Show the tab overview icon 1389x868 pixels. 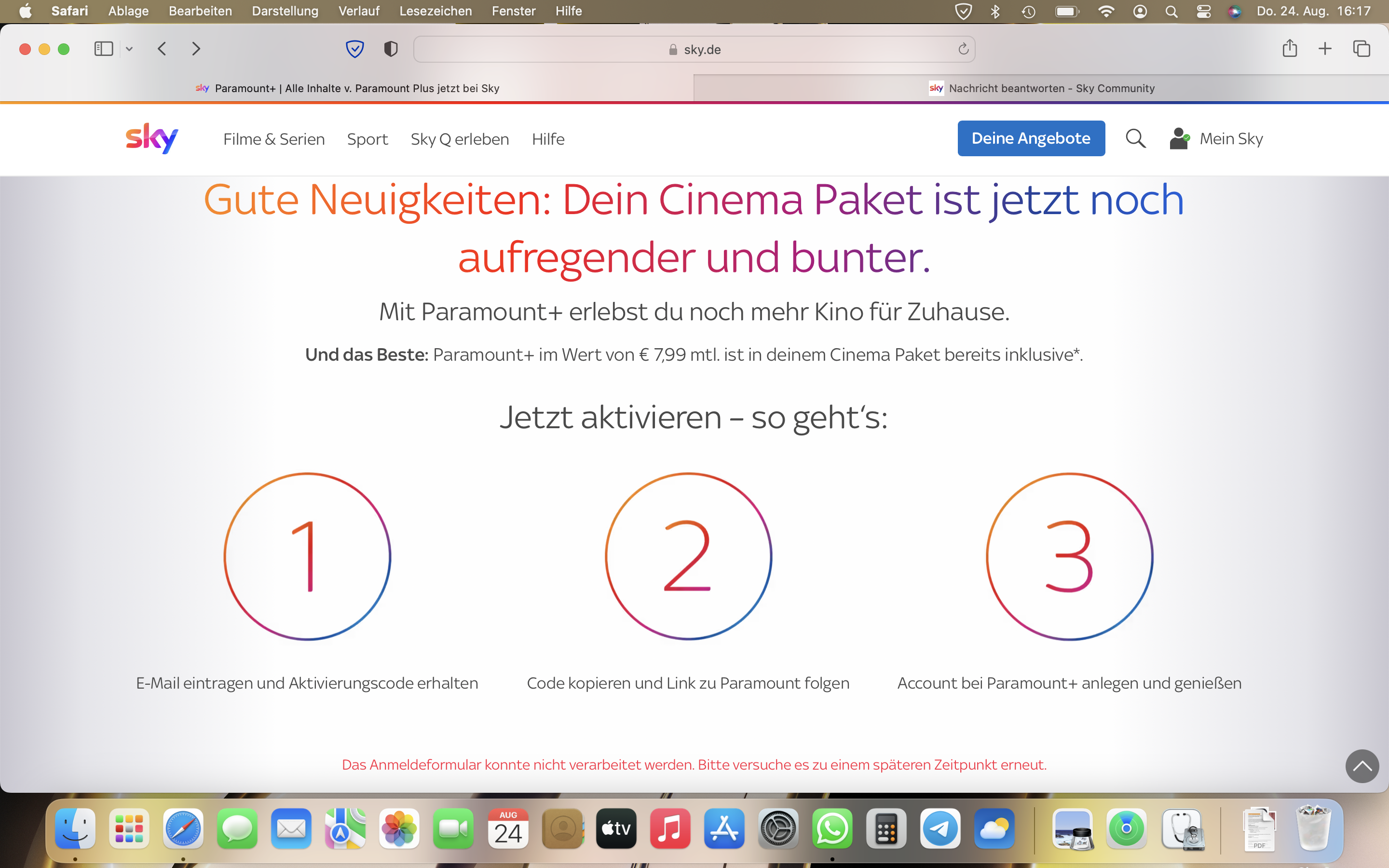pos(1362,49)
